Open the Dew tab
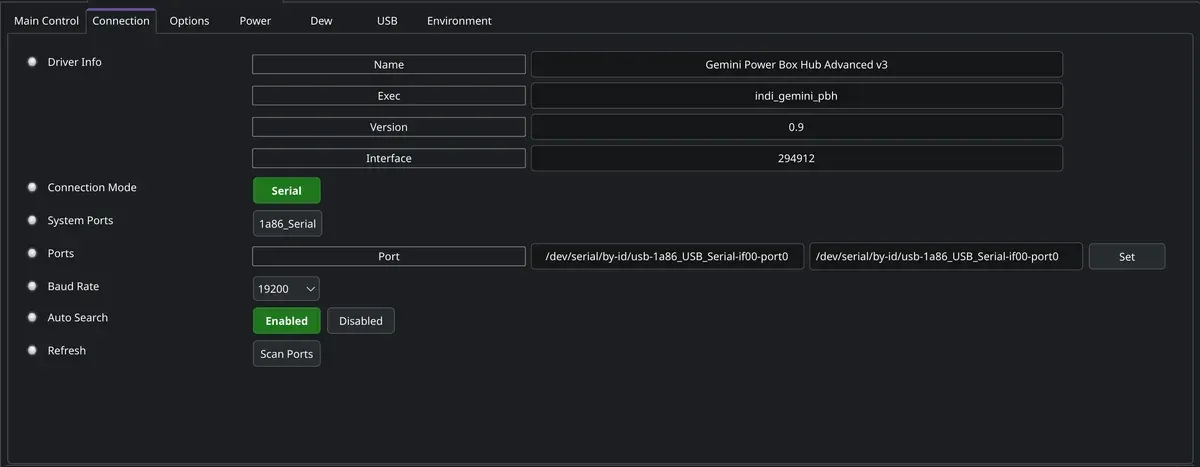The image size is (1200, 467). 321,21
